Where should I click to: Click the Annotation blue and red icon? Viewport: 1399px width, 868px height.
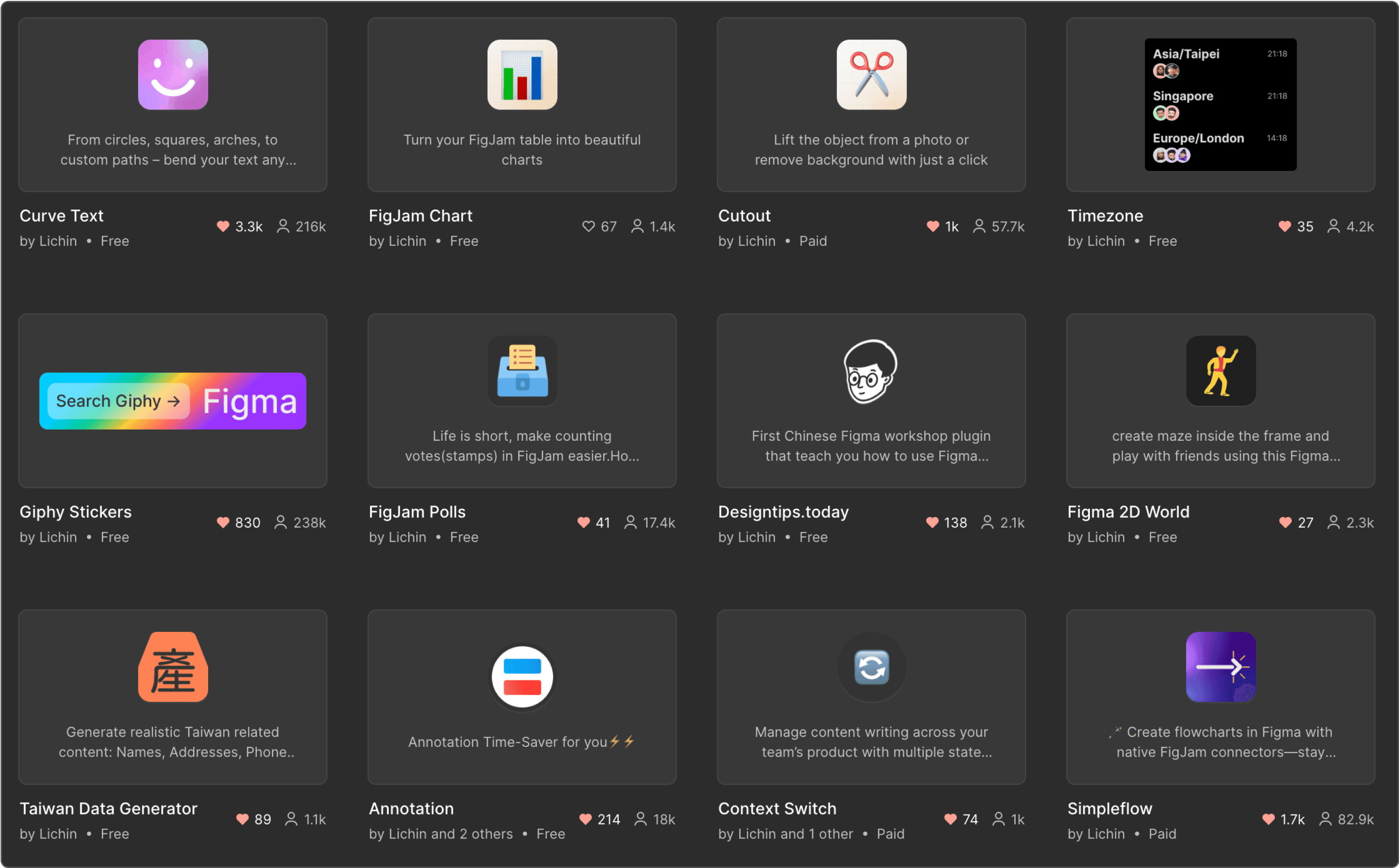click(x=522, y=677)
